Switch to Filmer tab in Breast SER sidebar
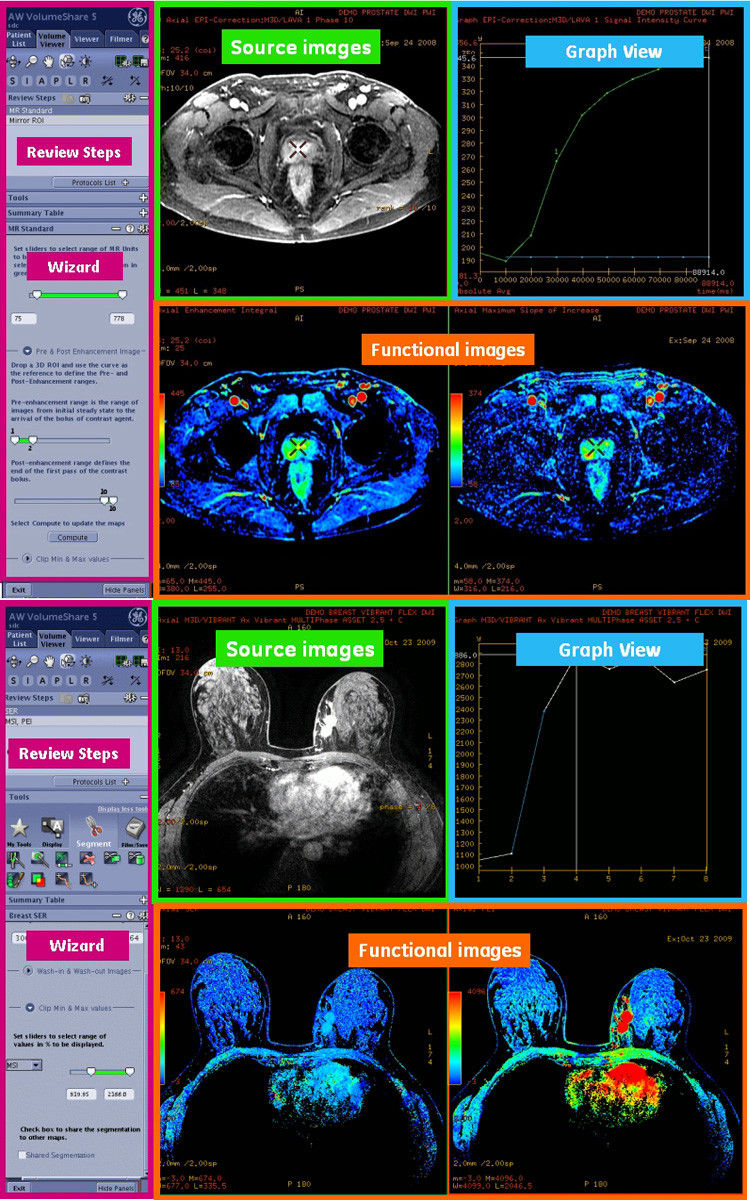The width and height of the screenshot is (750, 1200). click(121, 639)
